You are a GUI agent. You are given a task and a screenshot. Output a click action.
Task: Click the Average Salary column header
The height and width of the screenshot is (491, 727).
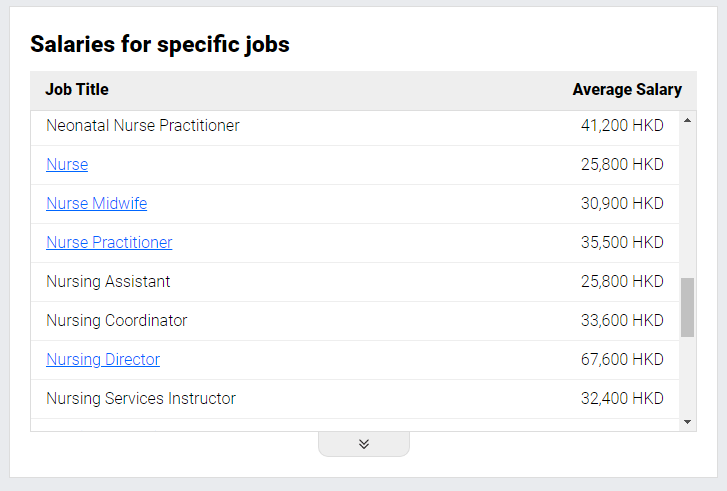click(627, 89)
